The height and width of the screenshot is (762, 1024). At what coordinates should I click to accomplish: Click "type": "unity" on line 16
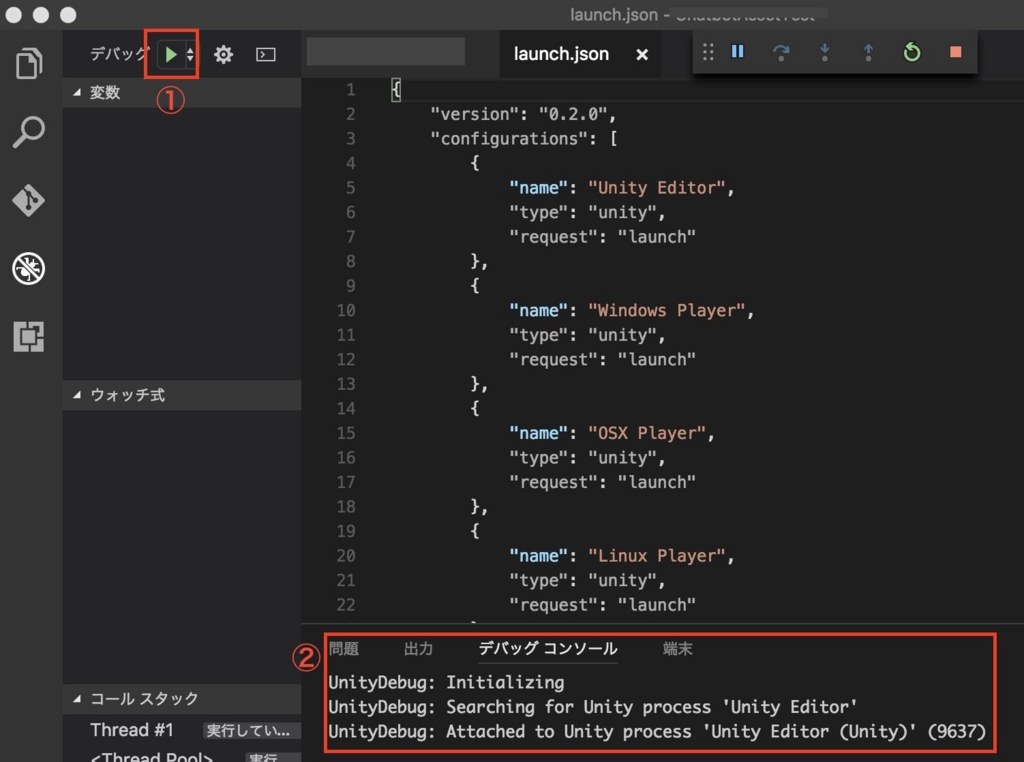(587, 458)
